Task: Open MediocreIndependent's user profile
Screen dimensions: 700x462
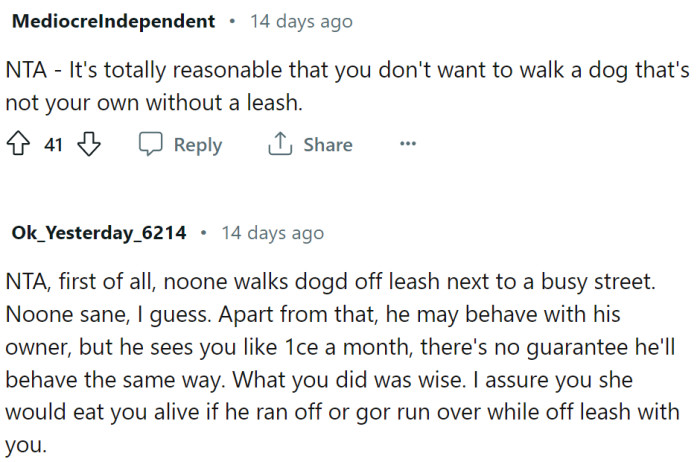Action: click(x=112, y=21)
